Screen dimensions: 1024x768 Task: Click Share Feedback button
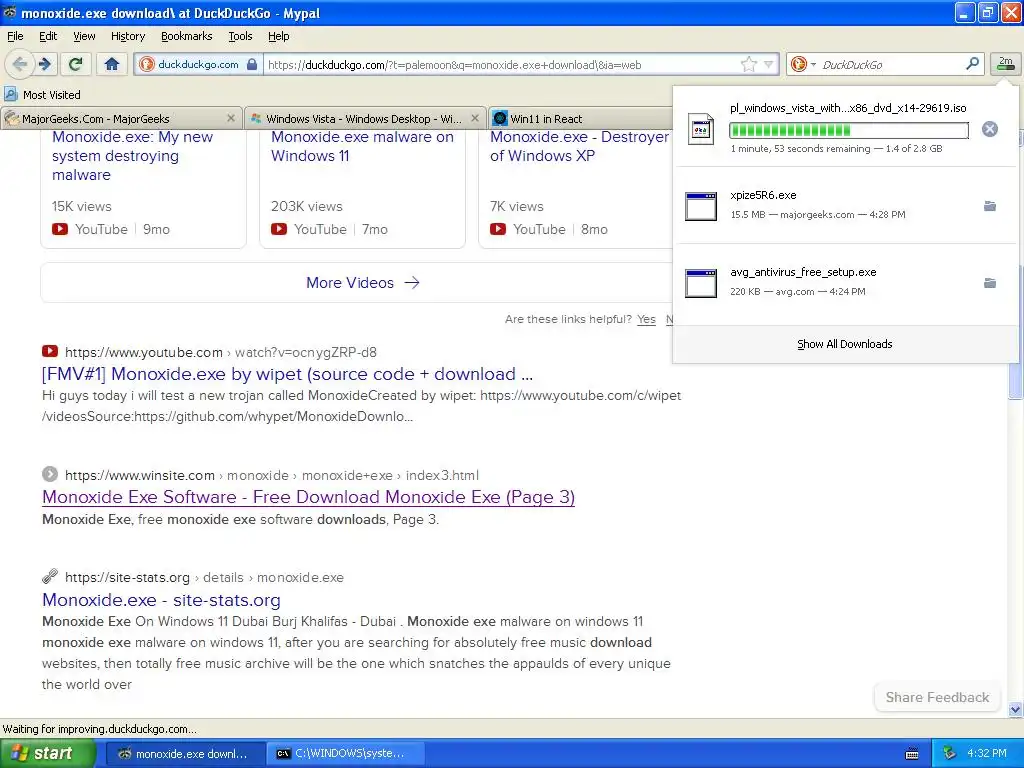pyautogui.click(x=937, y=697)
